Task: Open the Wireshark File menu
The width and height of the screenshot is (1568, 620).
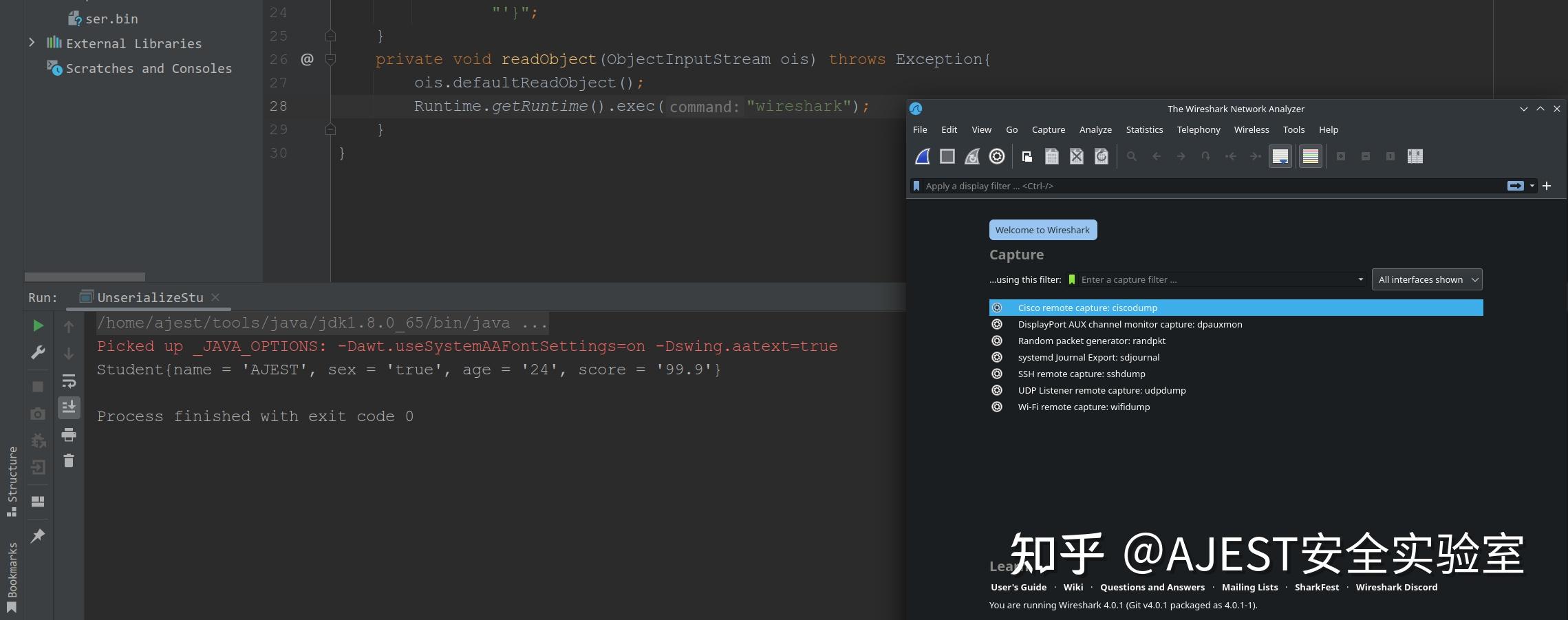Action: 920,129
